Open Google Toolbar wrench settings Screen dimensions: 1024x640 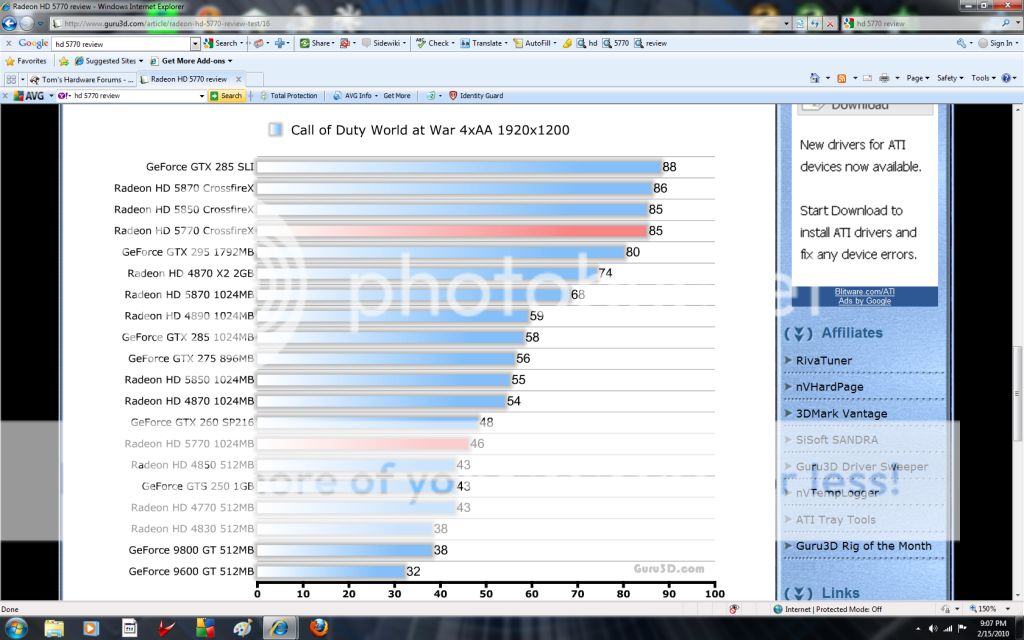coord(963,43)
